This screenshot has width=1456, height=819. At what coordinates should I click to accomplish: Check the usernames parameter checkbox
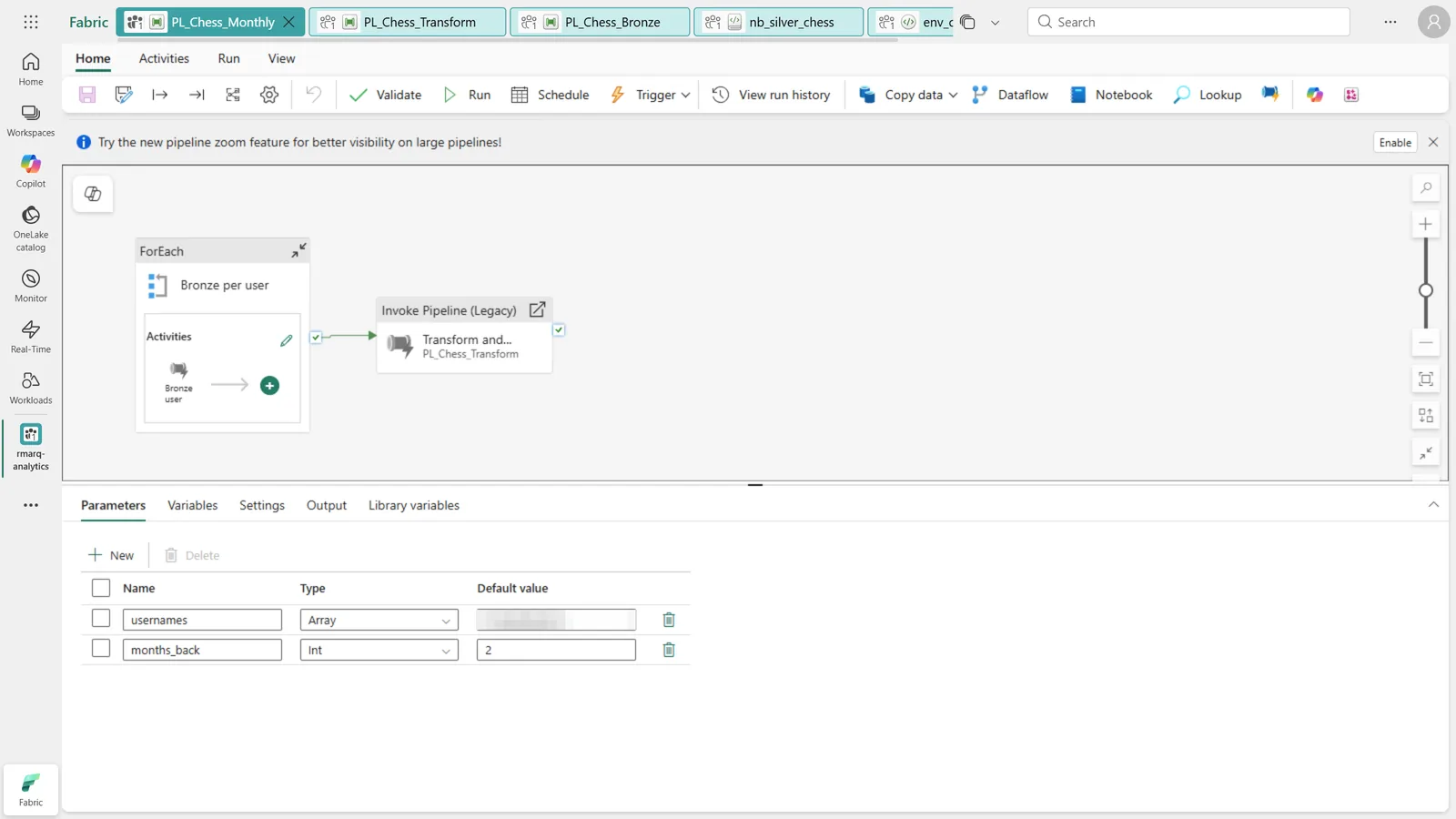(101, 619)
